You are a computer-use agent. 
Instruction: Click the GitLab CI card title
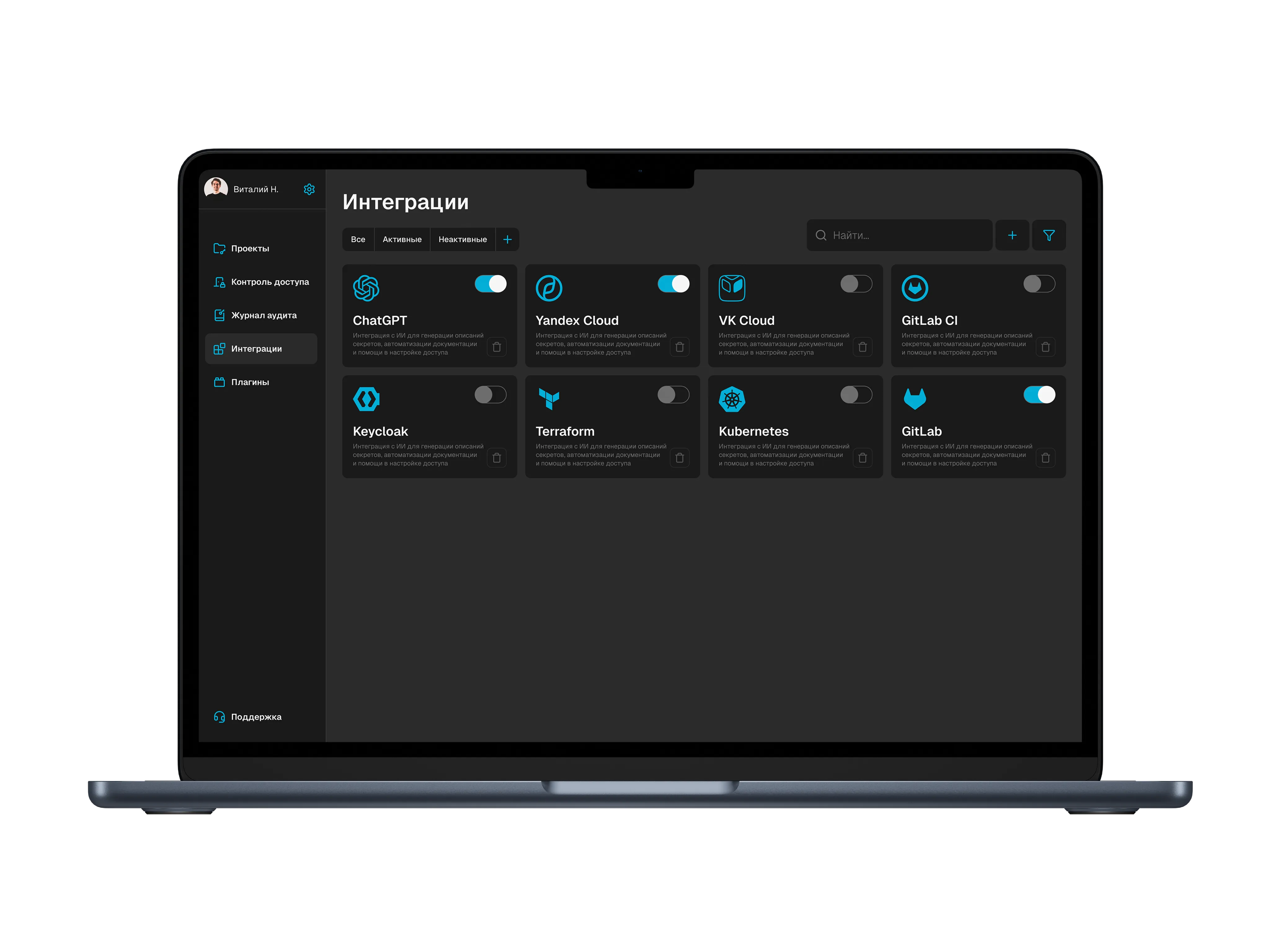[x=930, y=320]
